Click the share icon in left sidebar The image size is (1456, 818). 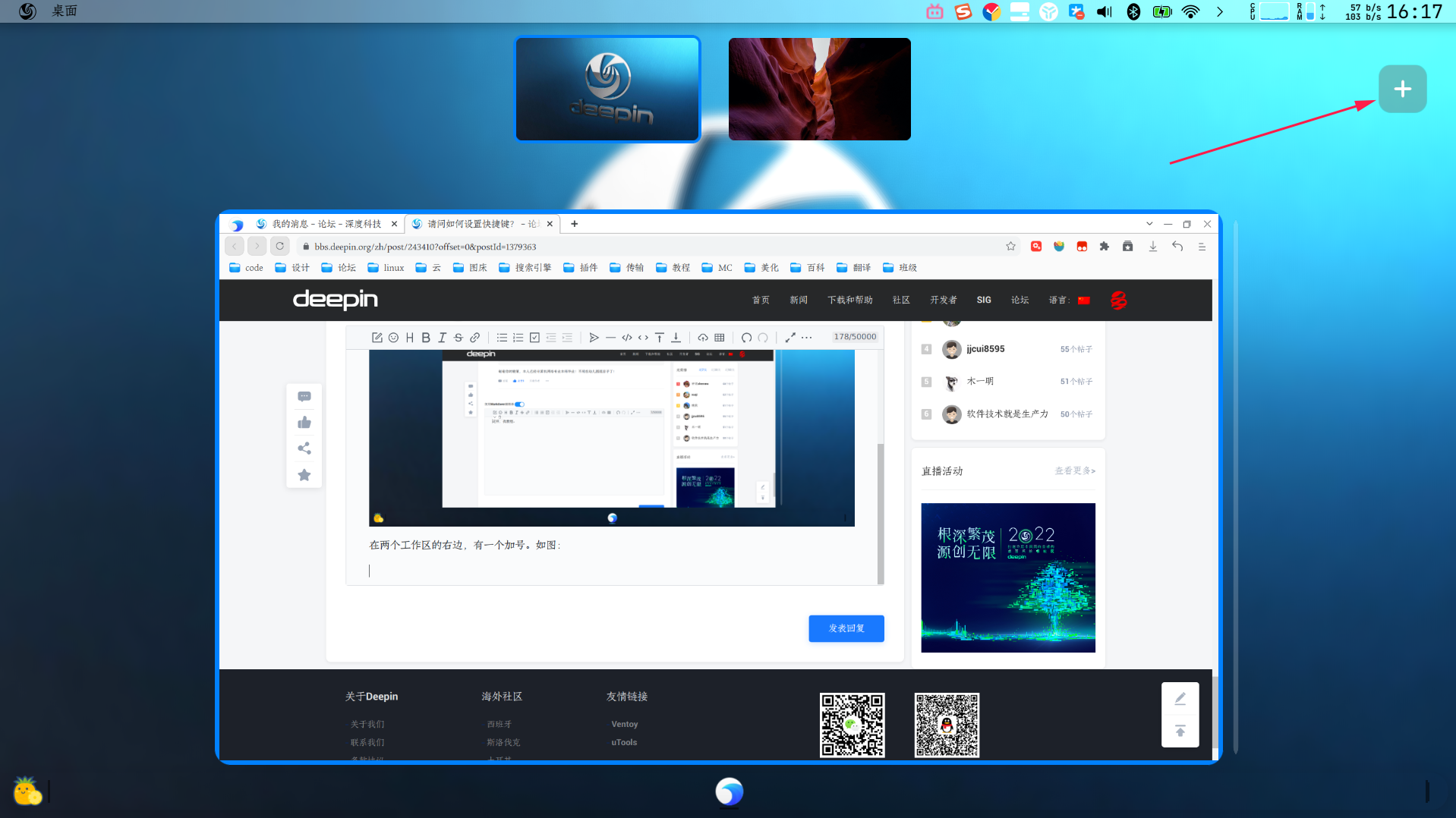point(304,448)
